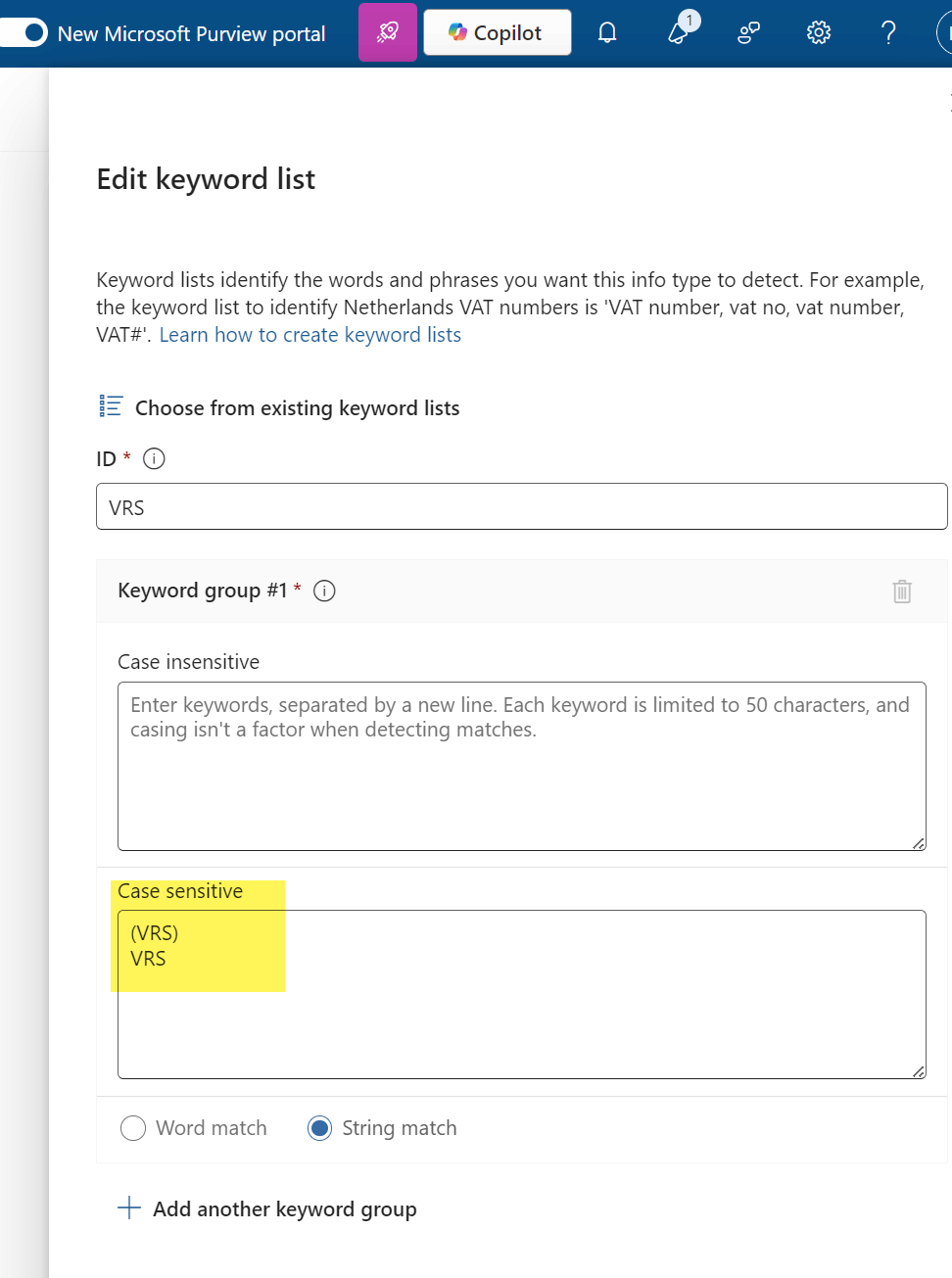Select the String match radio button
This screenshot has height=1278, width=952.
tap(319, 1128)
